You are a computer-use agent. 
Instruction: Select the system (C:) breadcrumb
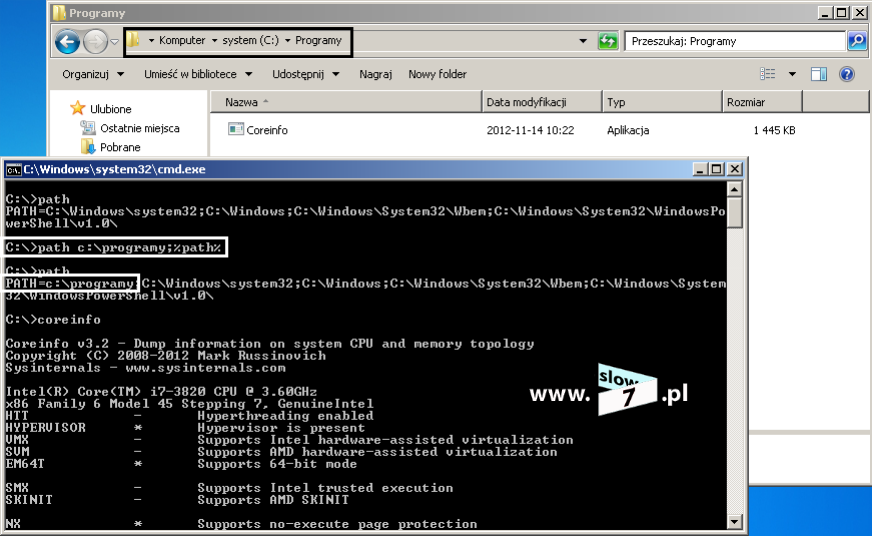(250, 41)
